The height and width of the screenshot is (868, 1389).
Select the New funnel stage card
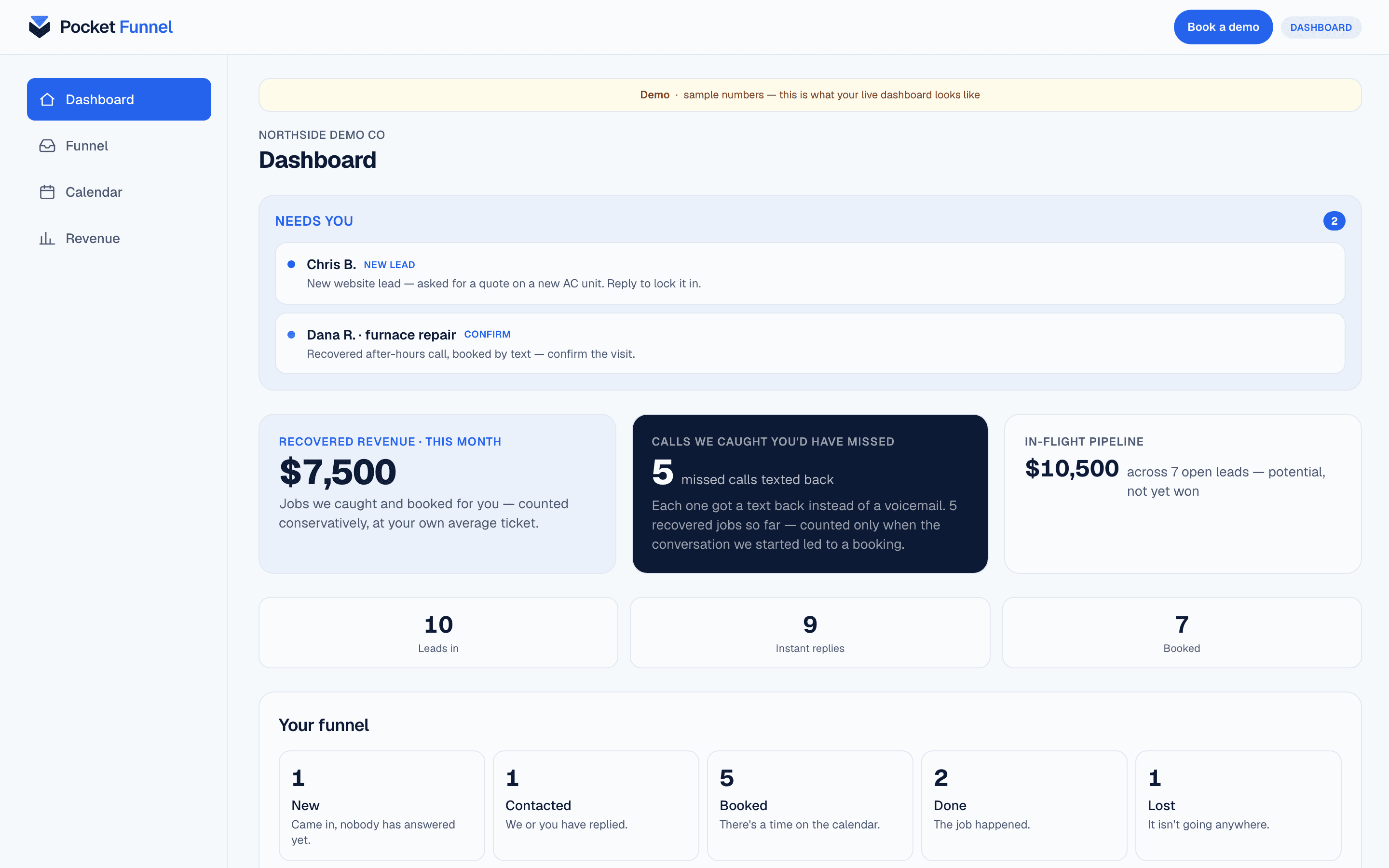(381, 805)
